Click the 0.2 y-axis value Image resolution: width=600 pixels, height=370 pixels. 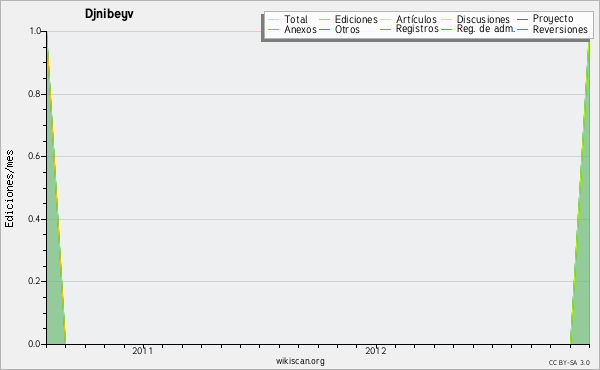coord(34,281)
